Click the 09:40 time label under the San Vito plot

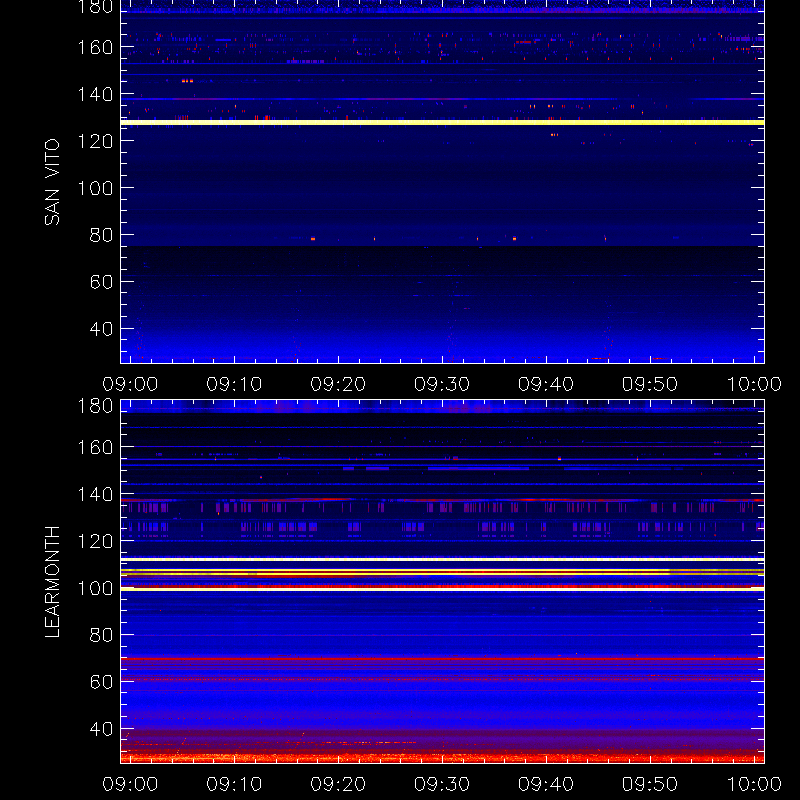546,384
